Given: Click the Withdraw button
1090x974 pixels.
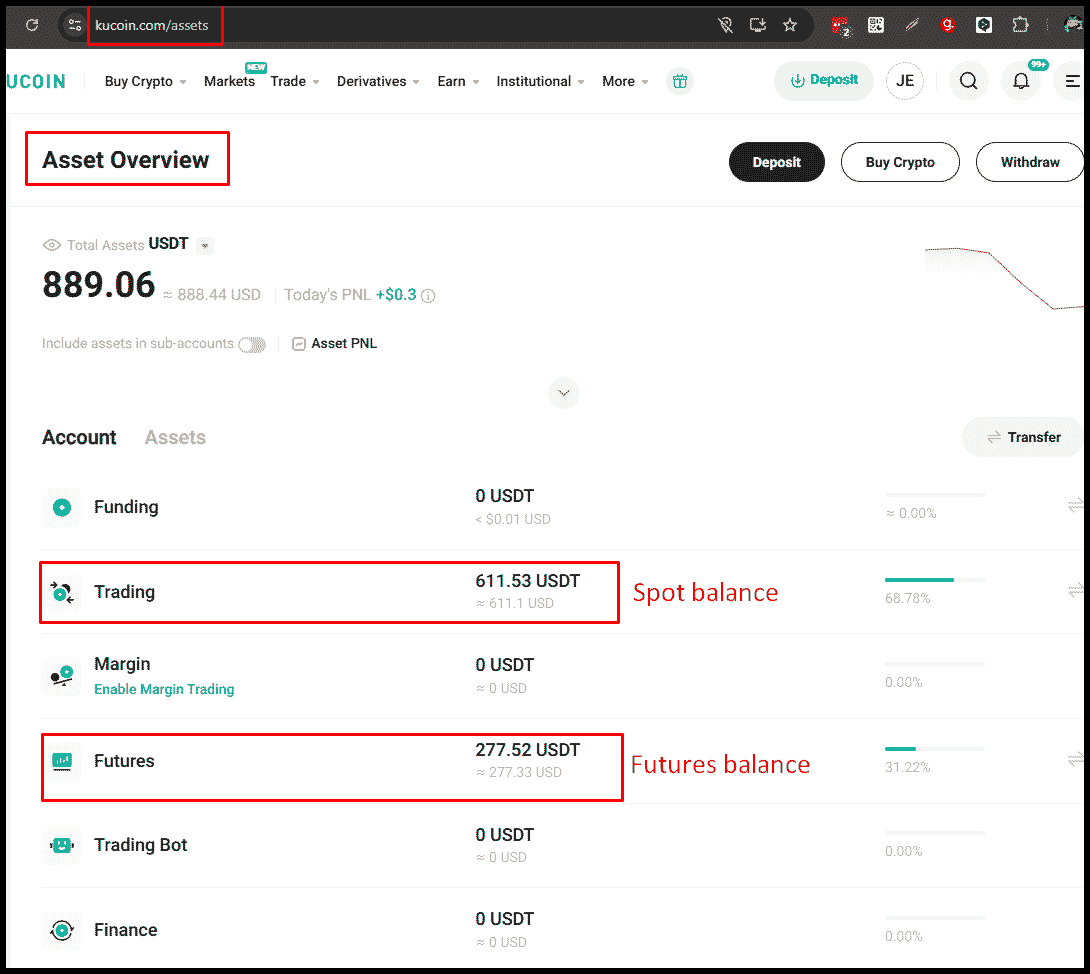Looking at the screenshot, I should (1030, 162).
